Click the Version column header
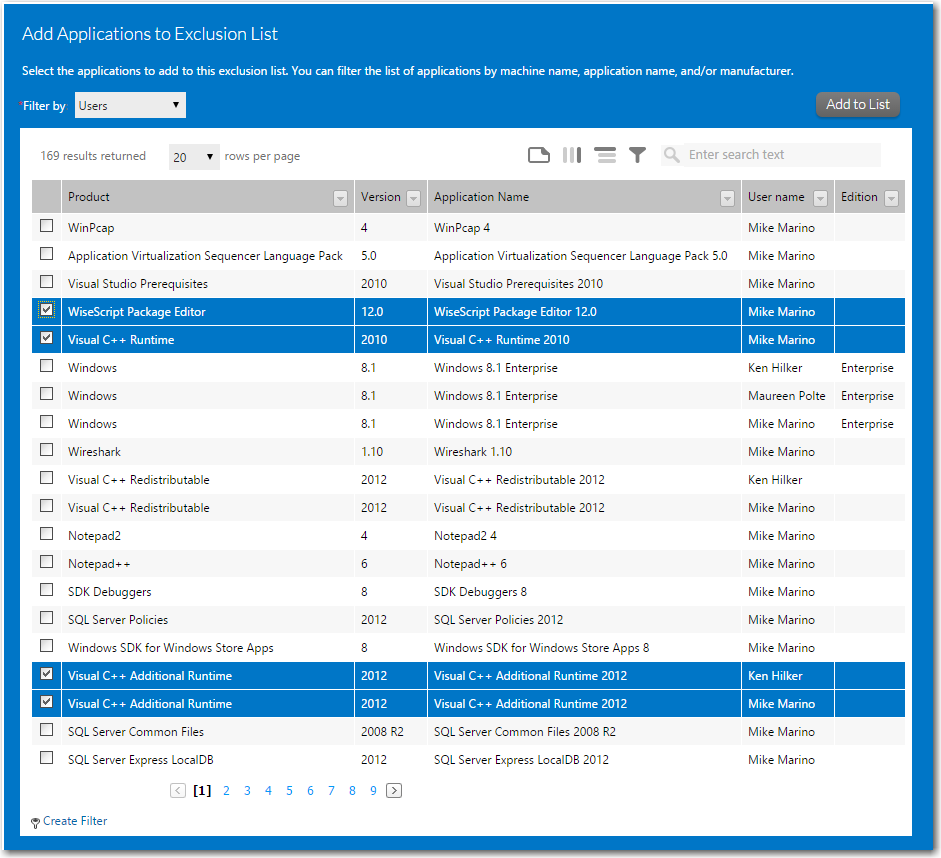Image resolution: width=941 pixels, height=858 pixels. click(x=380, y=197)
